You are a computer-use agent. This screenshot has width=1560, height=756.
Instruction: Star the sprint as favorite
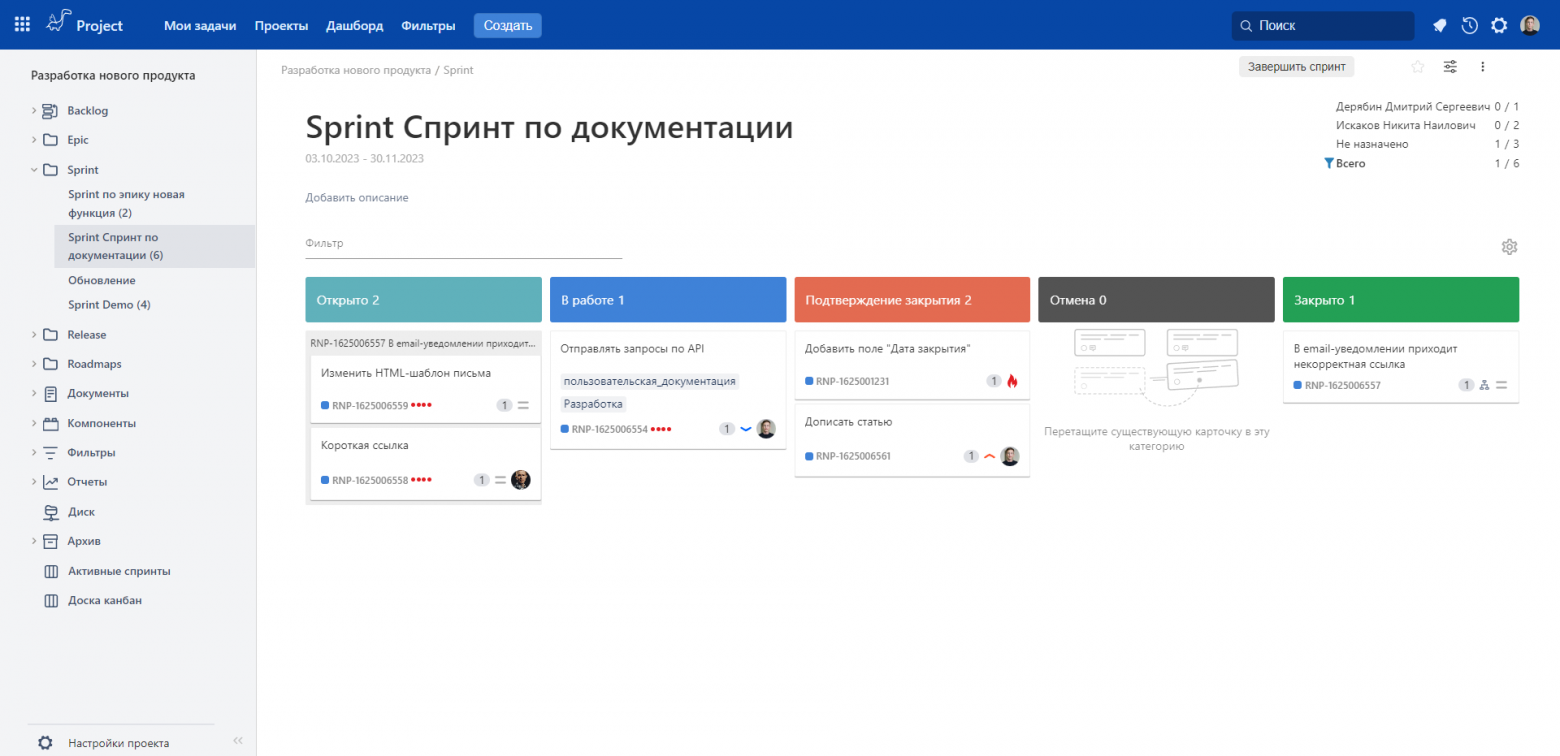[1417, 67]
